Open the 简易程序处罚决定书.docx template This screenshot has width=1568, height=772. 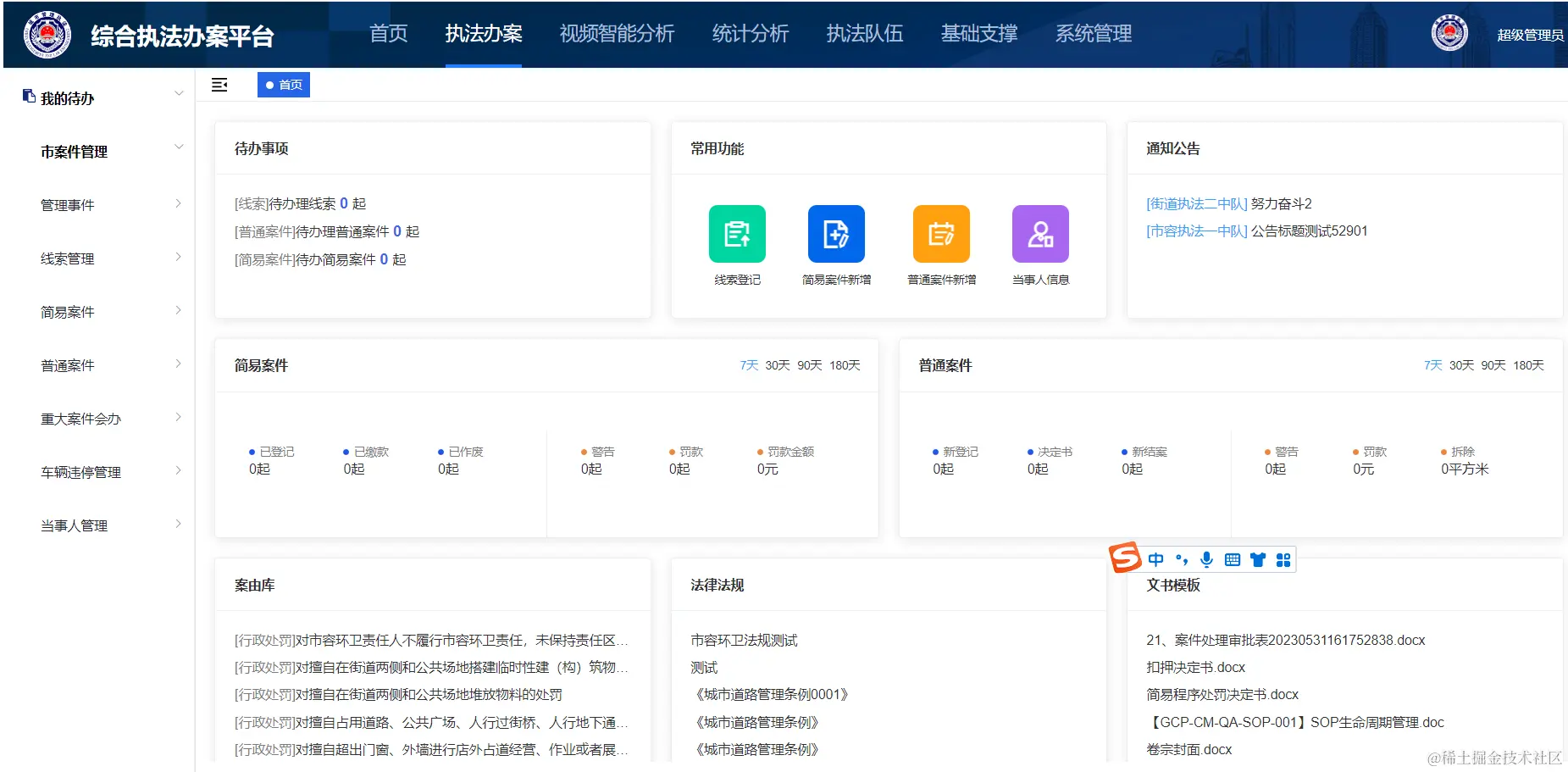point(1222,694)
